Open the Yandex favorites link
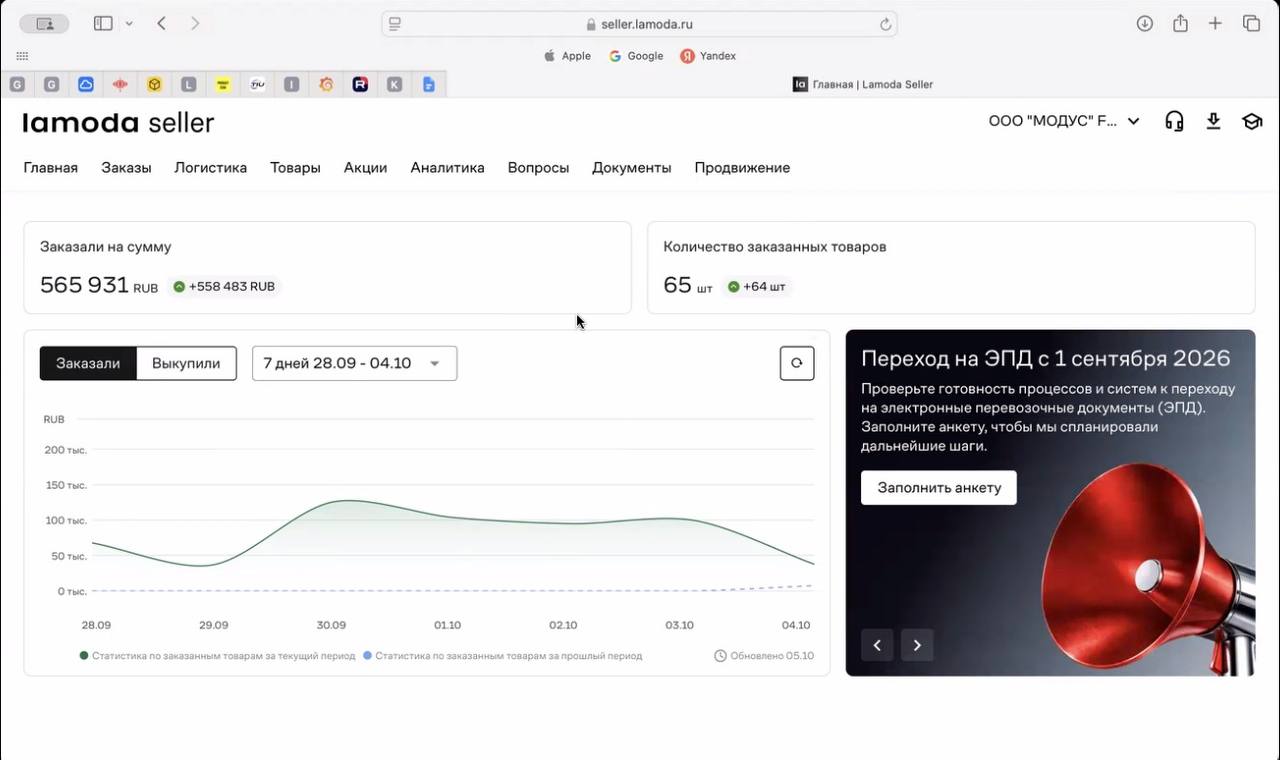Screen dimensions: 1280x760 point(708,56)
